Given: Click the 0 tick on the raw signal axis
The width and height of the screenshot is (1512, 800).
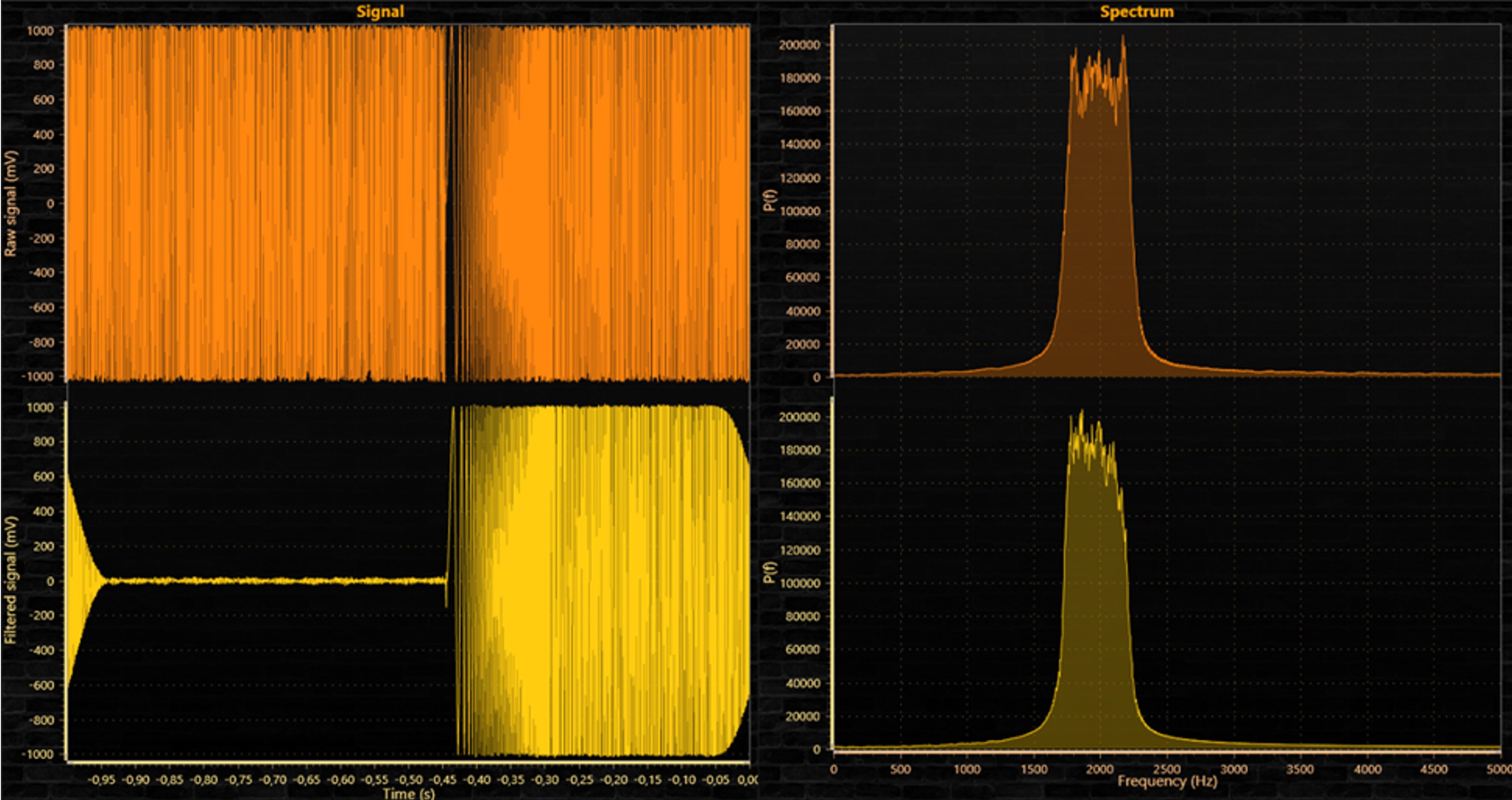Looking at the screenshot, I should pyautogui.click(x=50, y=203).
